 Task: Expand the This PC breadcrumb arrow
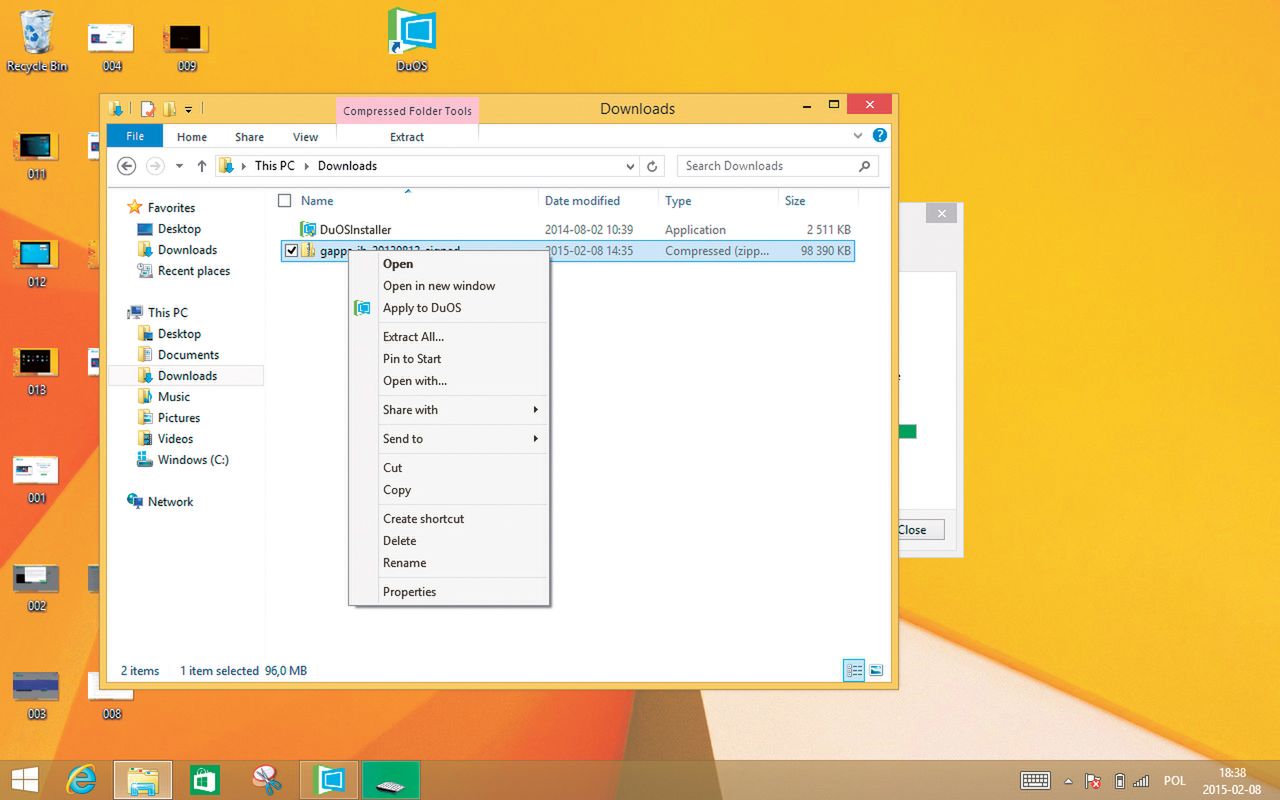tap(306, 166)
